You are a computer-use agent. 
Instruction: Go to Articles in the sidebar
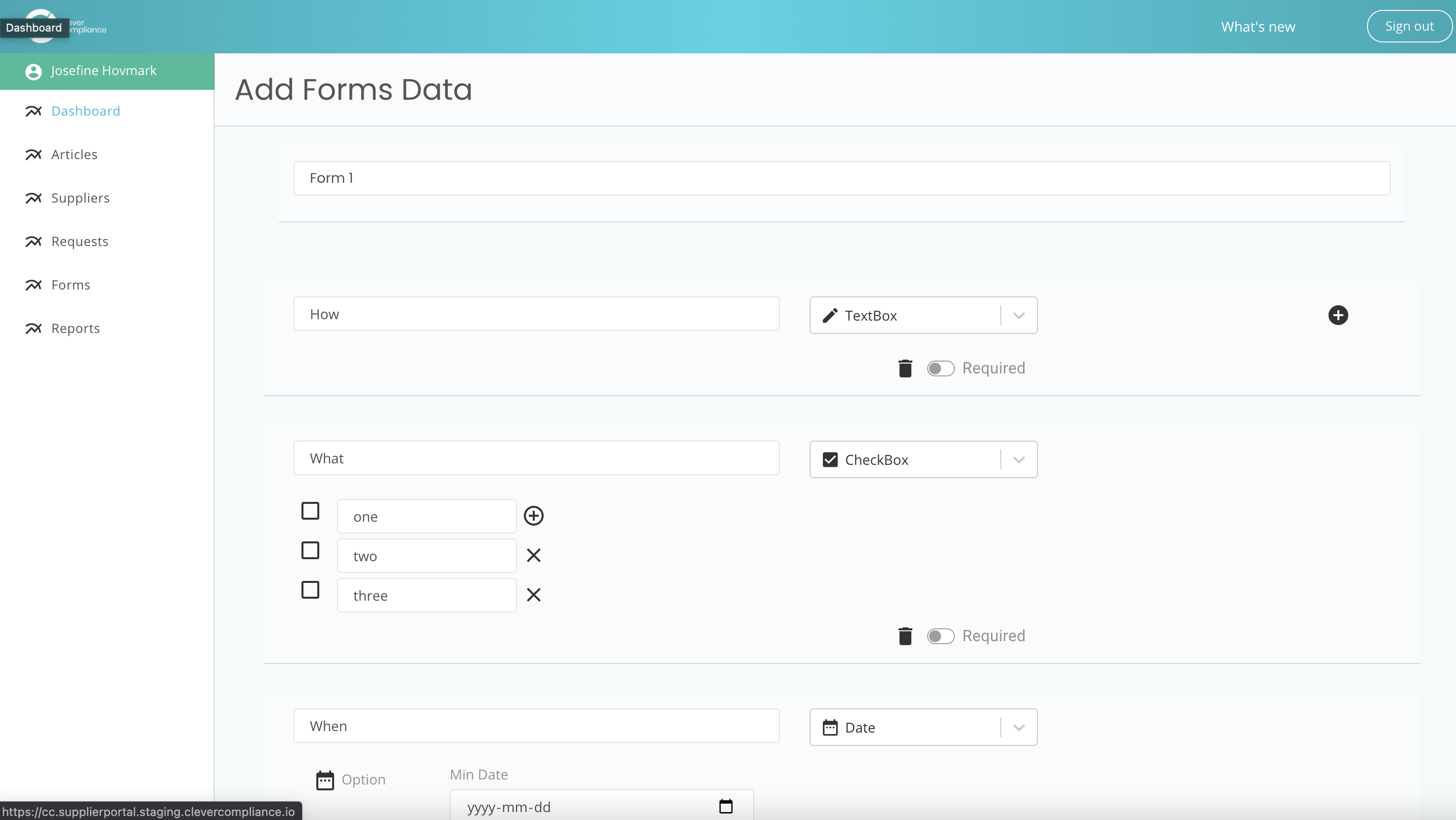(74, 155)
